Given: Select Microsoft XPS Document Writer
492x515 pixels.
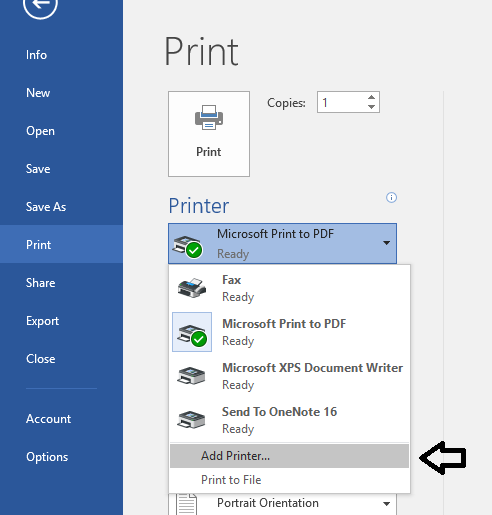Looking at the screenshot, I should coord(289,376).
